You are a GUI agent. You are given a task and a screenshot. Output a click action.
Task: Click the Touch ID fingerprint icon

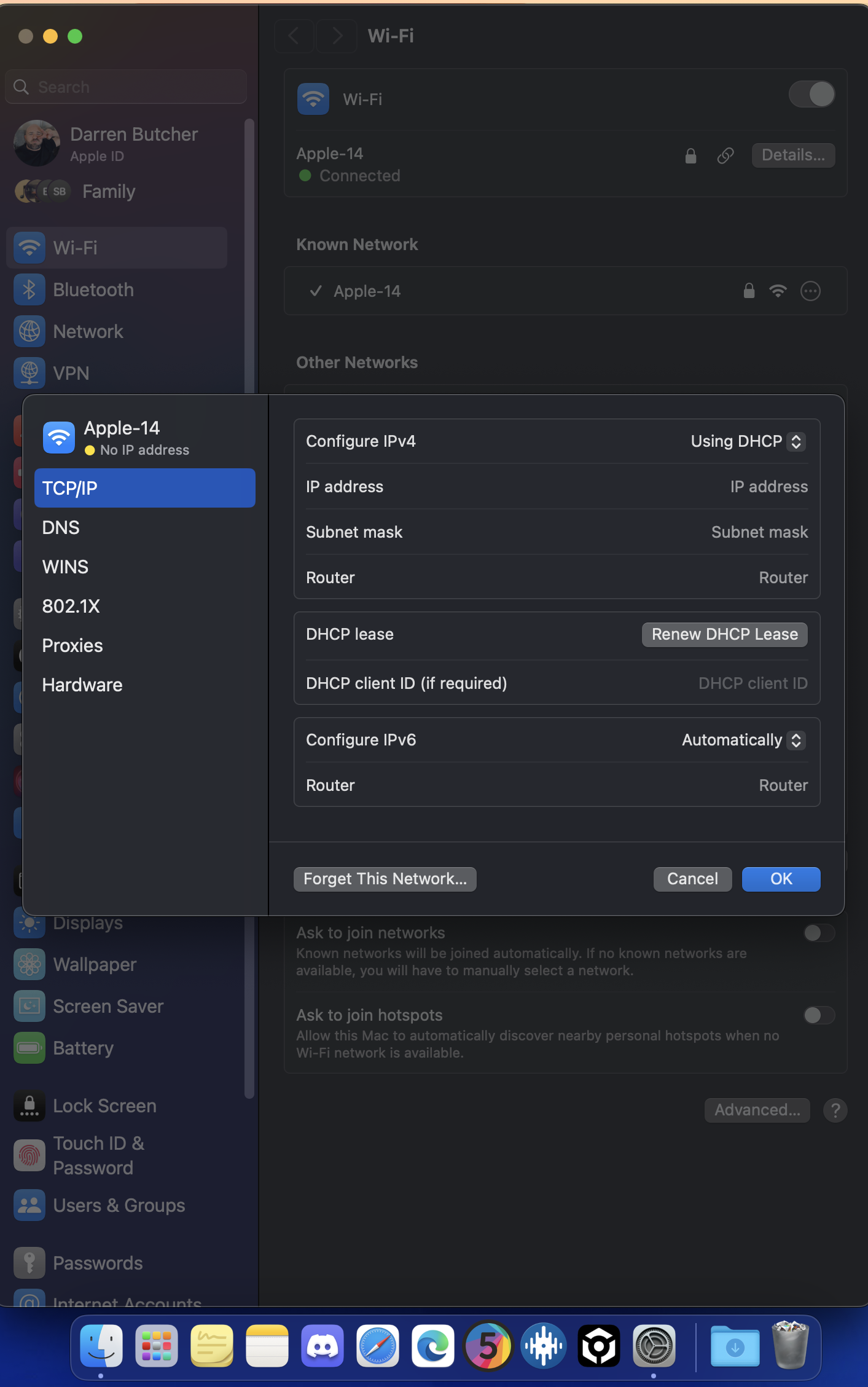pos(29,1155)
